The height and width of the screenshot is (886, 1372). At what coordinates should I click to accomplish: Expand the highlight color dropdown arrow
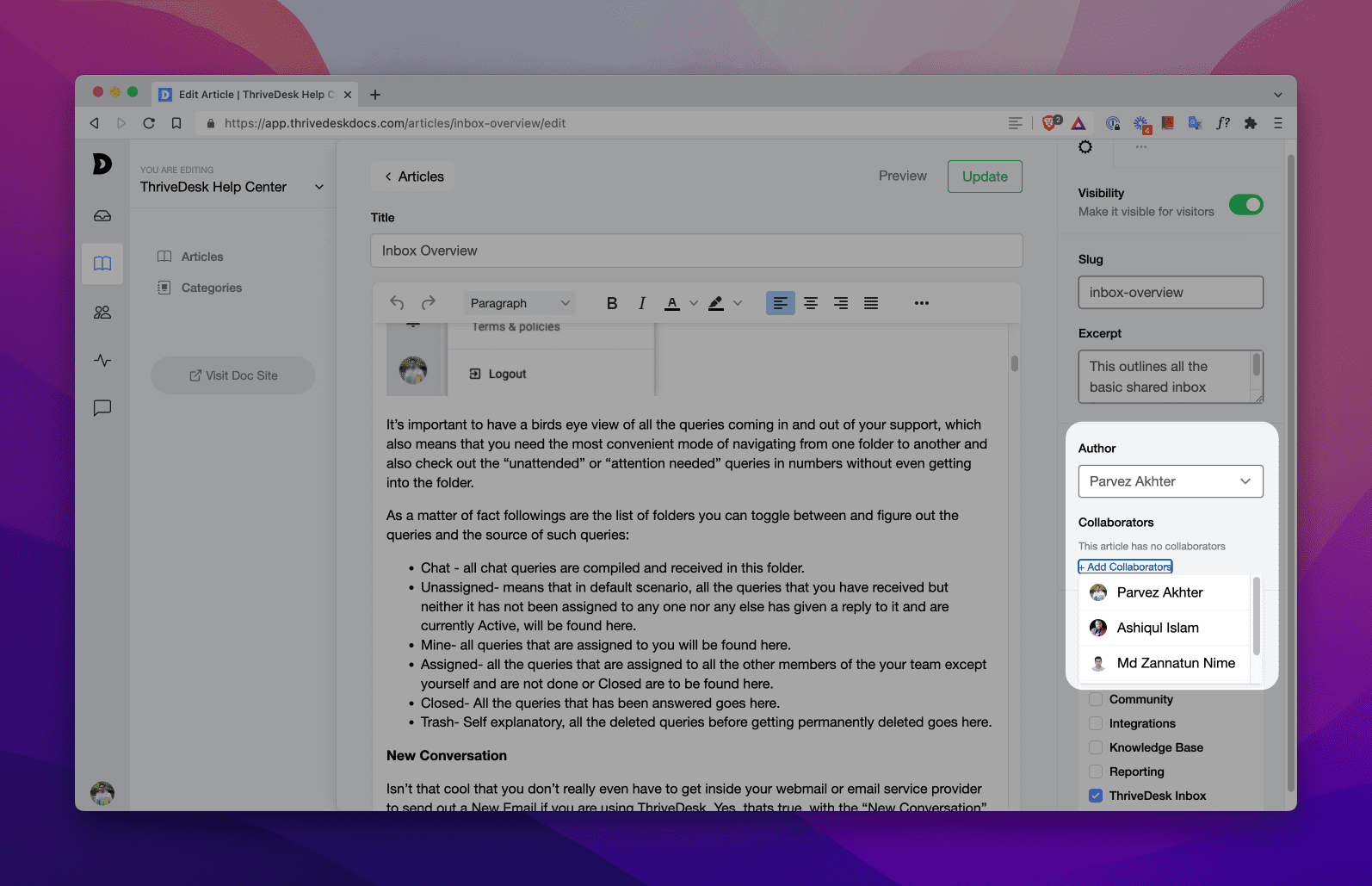738,303
